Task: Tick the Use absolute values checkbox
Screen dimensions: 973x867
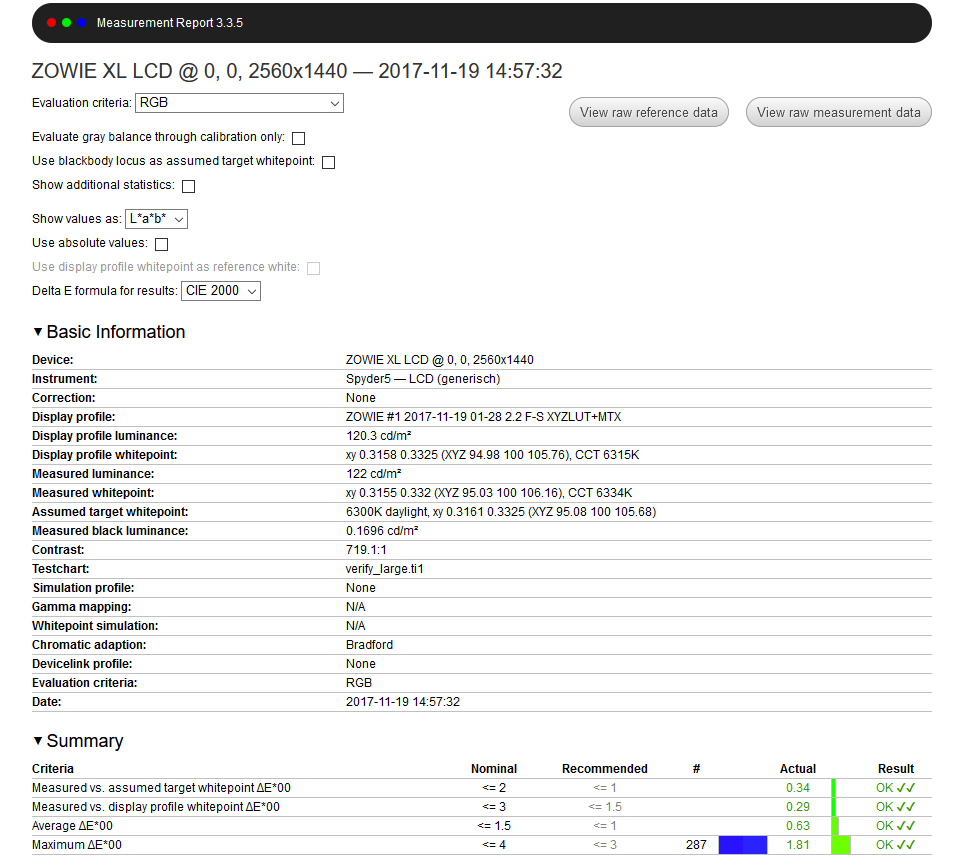Action: coord(161,245)
